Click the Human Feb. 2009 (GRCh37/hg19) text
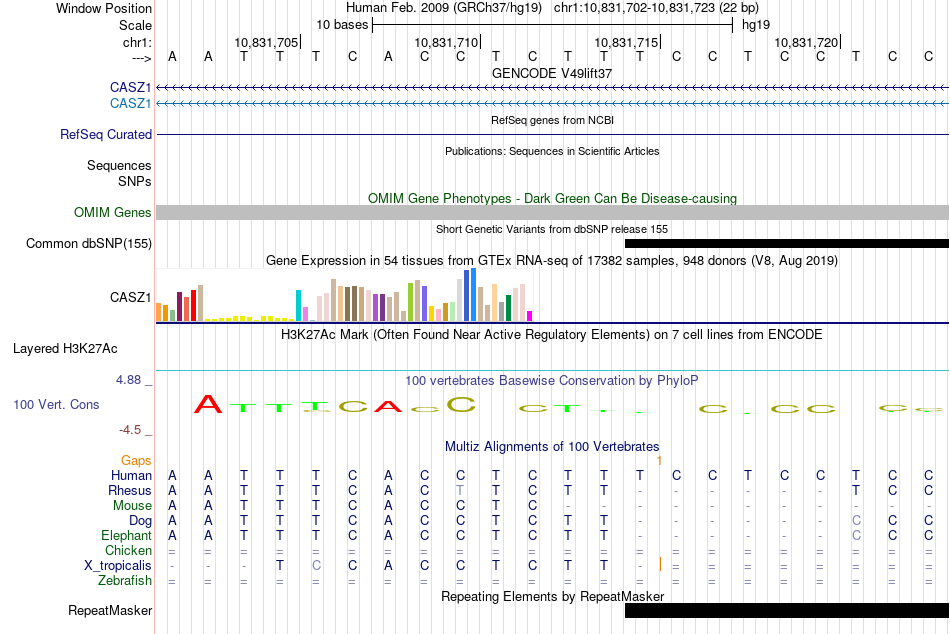 coord(443,8)
